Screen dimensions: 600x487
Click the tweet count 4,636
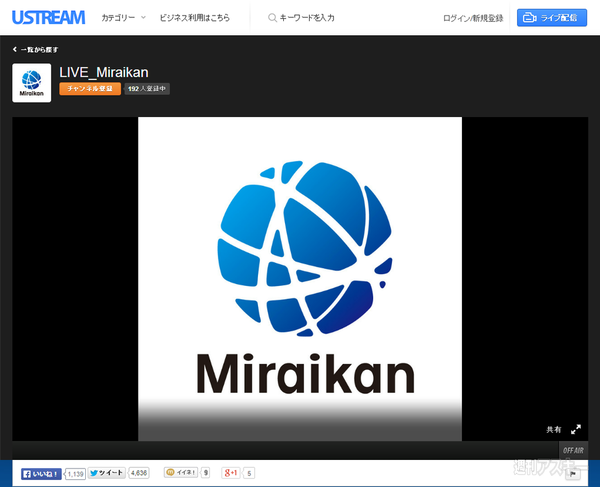click(139, 473)
